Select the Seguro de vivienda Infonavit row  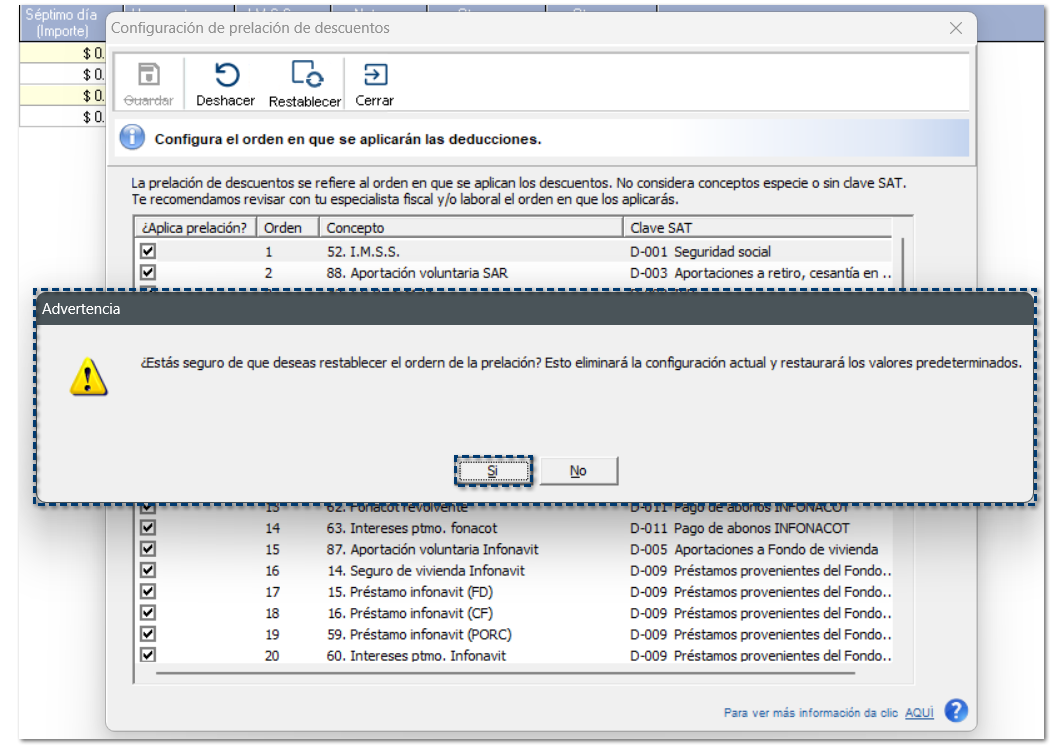pyautogui.click(x=437, y=570)
